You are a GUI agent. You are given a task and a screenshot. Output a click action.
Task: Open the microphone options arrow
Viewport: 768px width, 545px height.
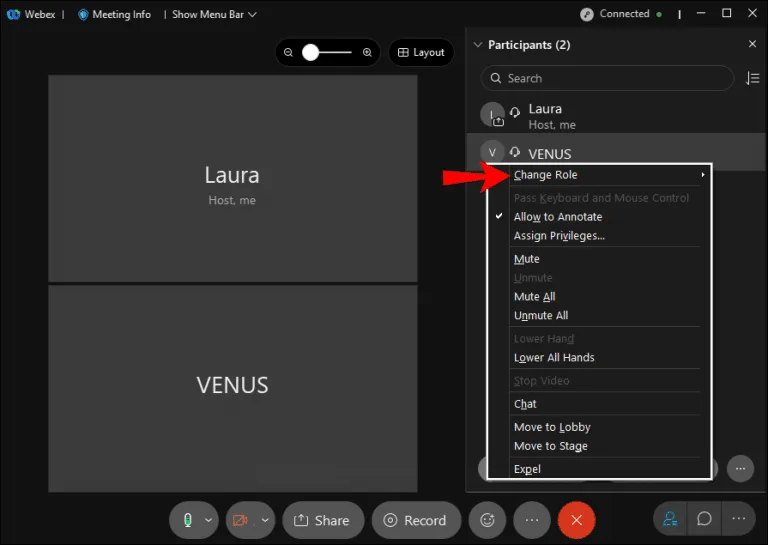click(208, 520)
